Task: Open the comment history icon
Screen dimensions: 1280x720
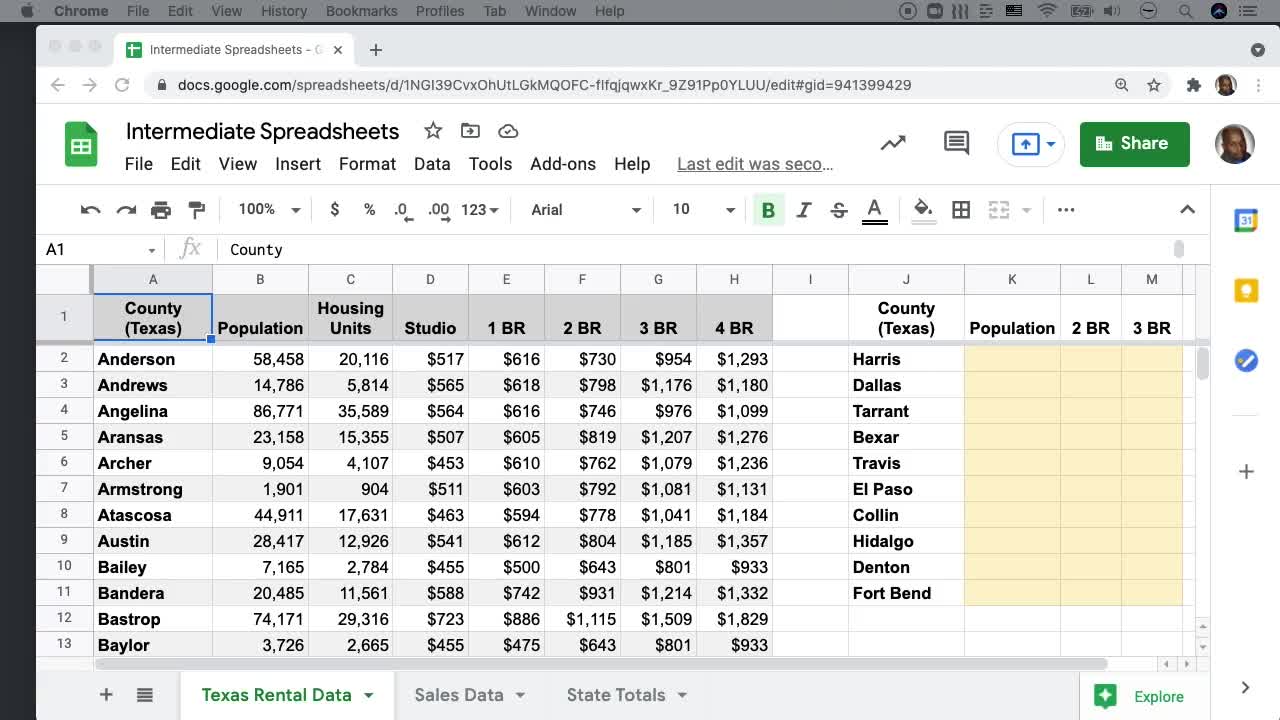Action: pyautogui.click(x=955, y=143)
